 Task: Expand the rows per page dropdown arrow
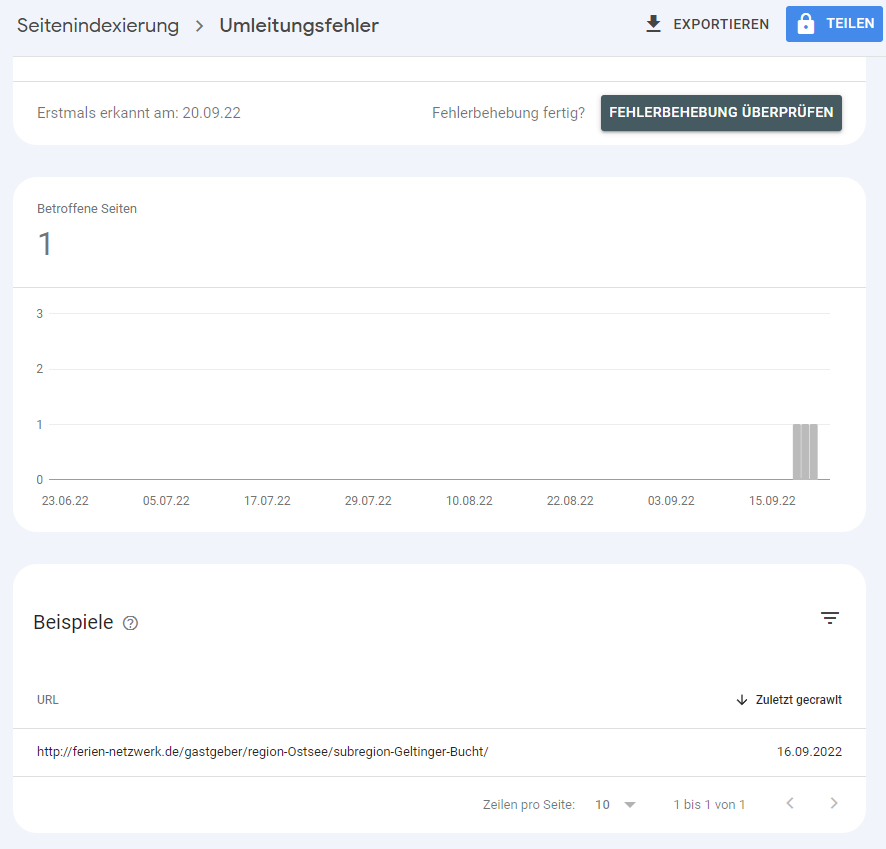629,804
